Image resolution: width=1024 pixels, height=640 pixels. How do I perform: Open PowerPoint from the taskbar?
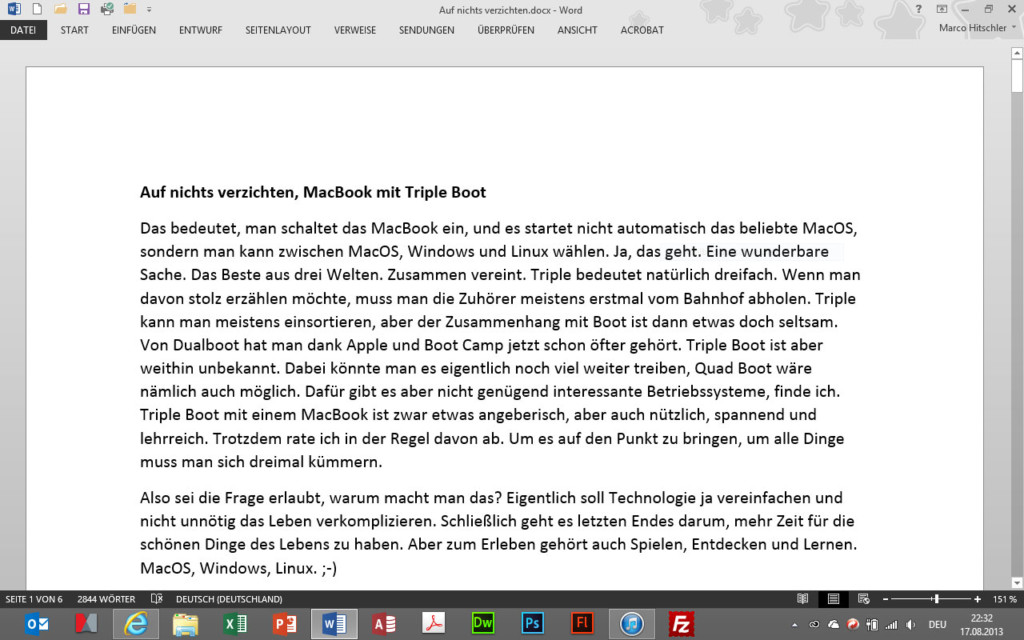[x=285, y=624]
